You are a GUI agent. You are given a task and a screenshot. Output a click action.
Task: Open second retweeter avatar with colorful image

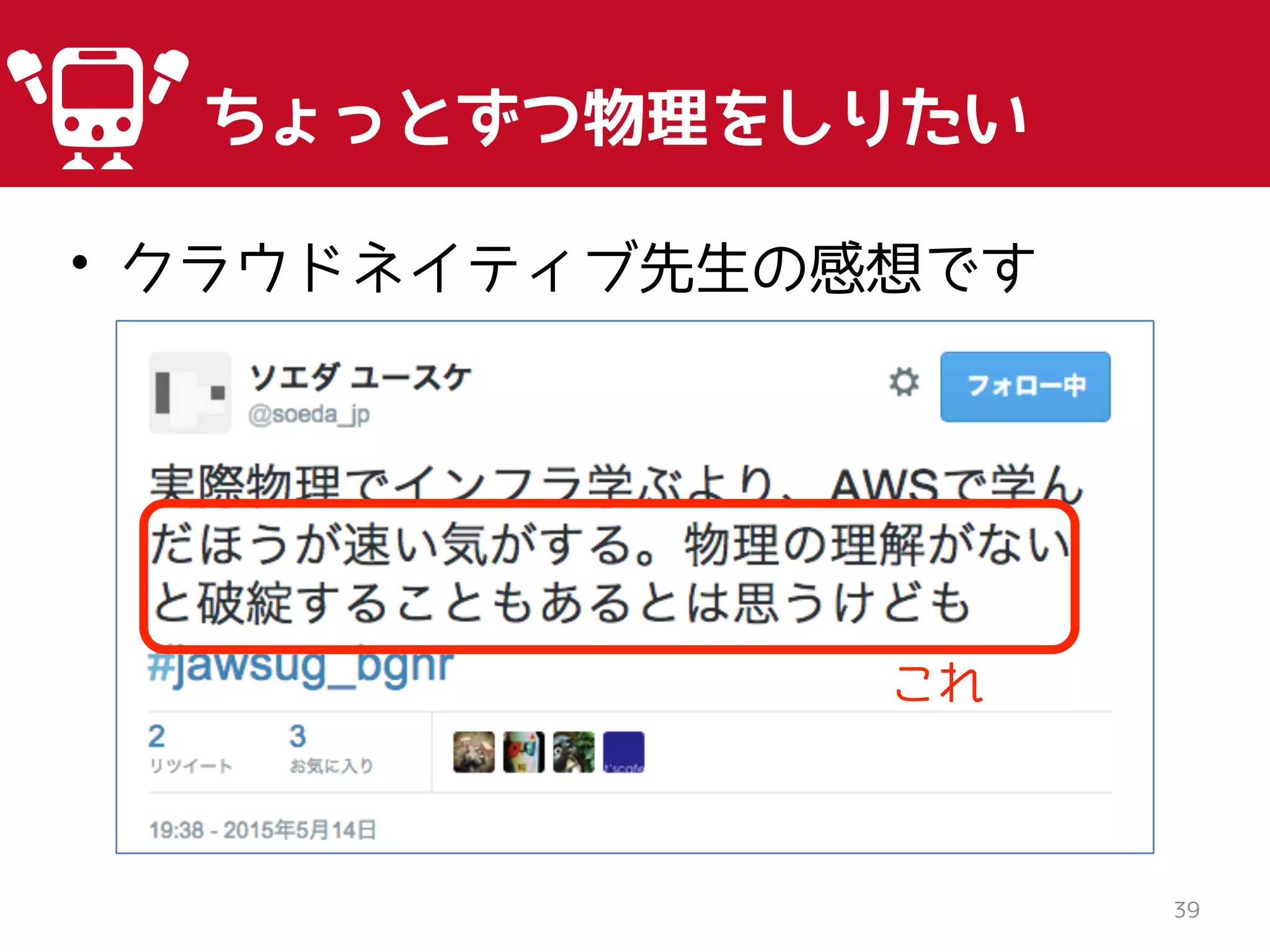coord(524,752)
